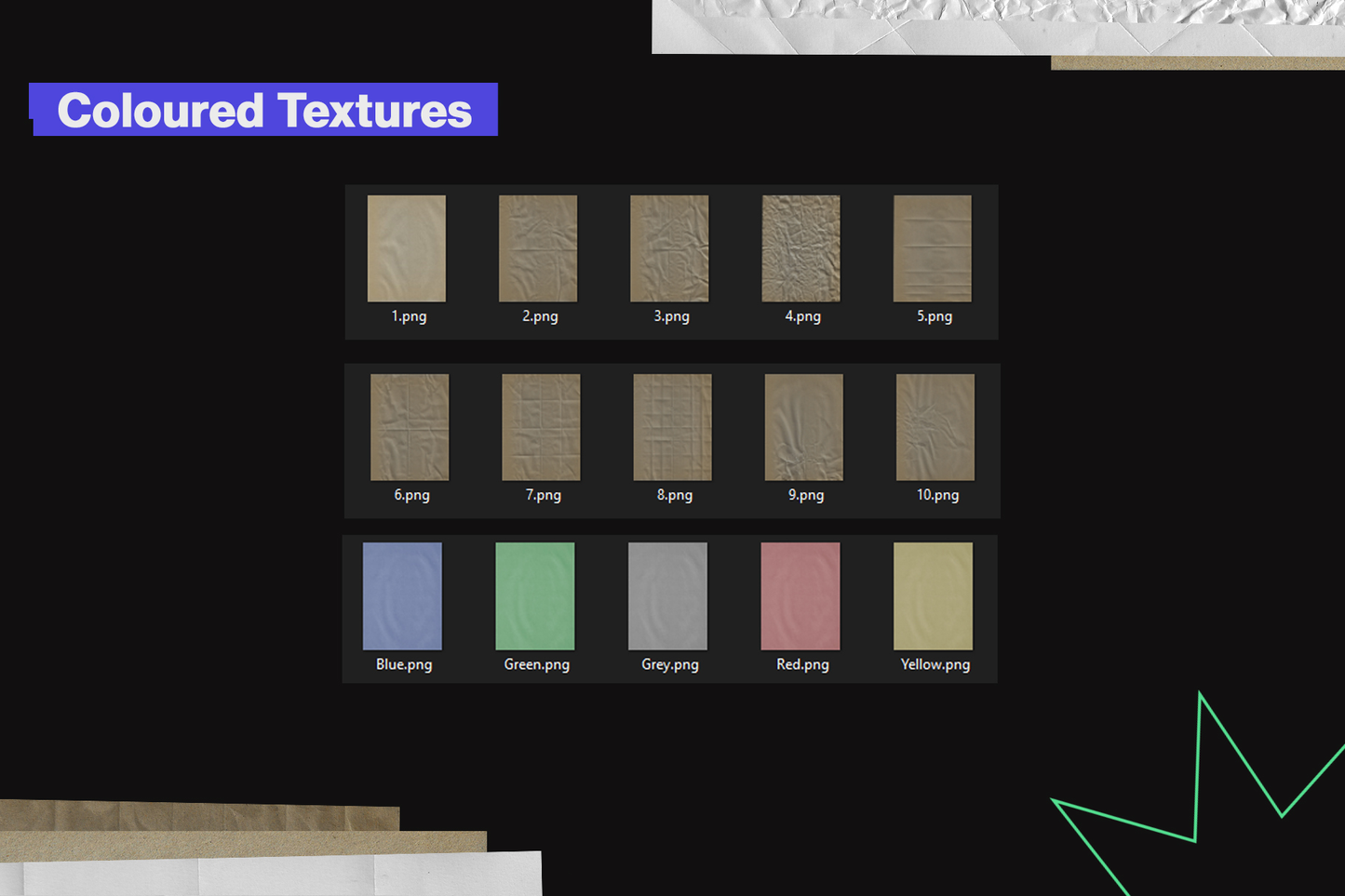1345x896 pixels.
Task: Click the Yellow.png file name label
Action: coord(935,664)
